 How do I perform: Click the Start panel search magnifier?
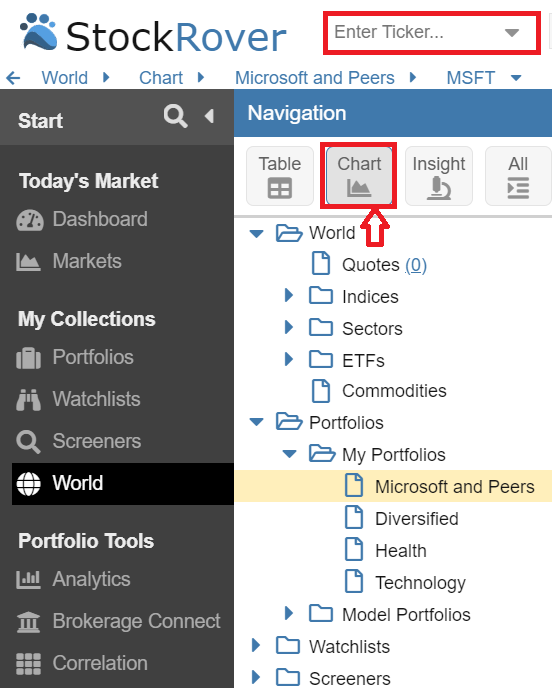pos(176,116)
